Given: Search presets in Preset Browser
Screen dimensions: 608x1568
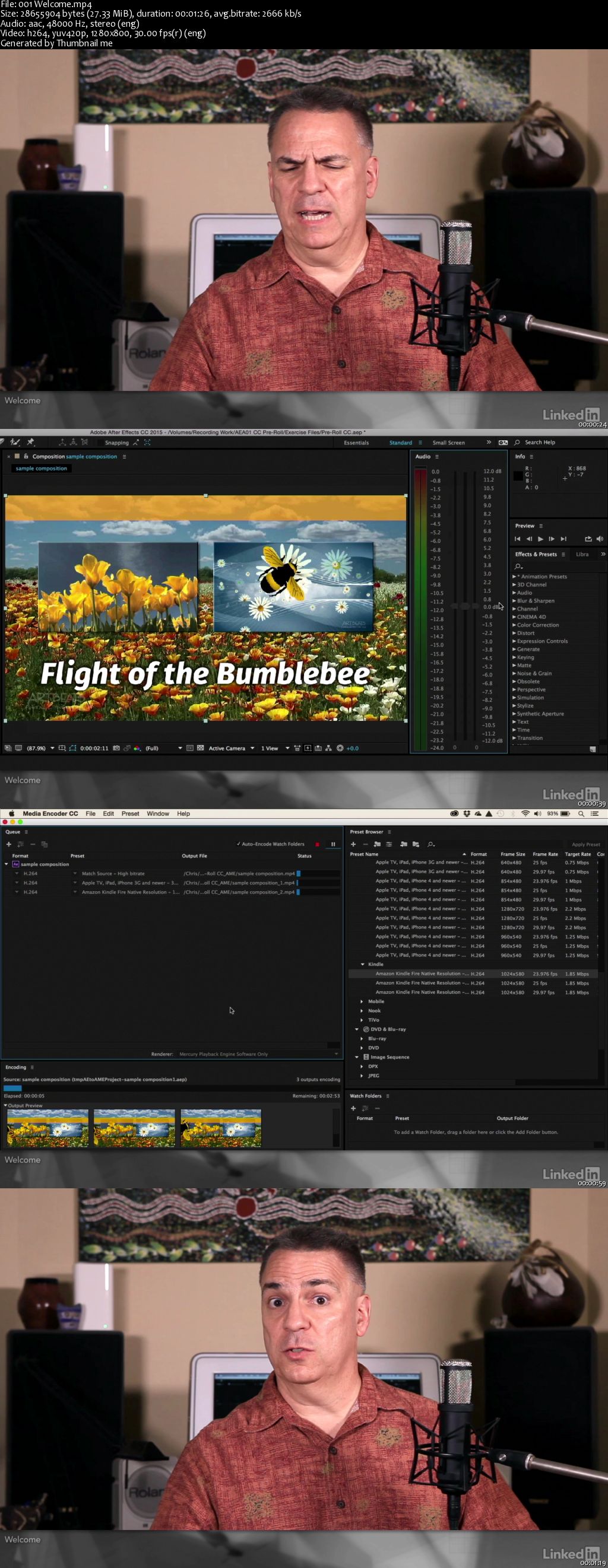Looking at the screenshot, I should coord(430,844).
